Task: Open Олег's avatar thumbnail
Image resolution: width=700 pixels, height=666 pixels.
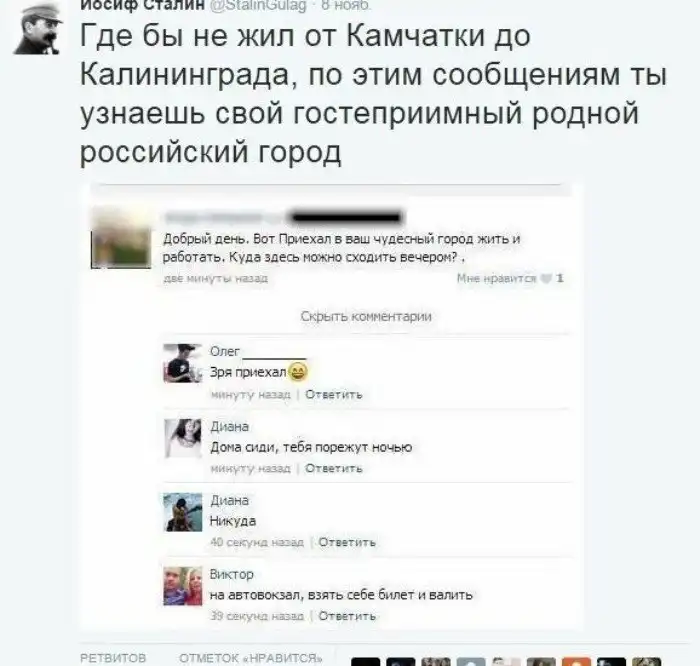Action: pos(183,363)
